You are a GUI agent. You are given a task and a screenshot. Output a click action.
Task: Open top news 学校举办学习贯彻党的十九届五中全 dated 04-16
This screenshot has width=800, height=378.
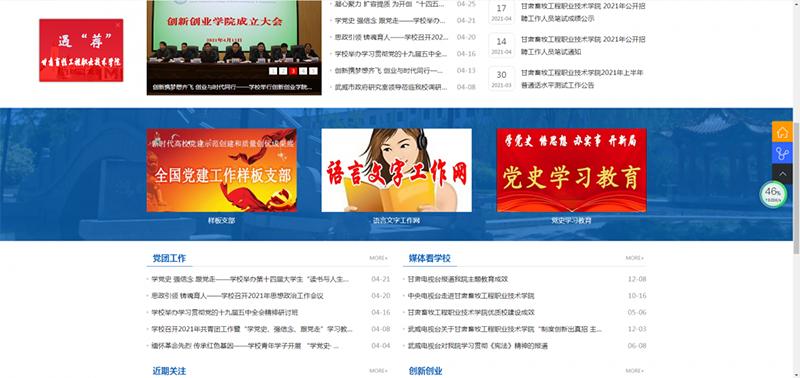(x=391, y=54)
